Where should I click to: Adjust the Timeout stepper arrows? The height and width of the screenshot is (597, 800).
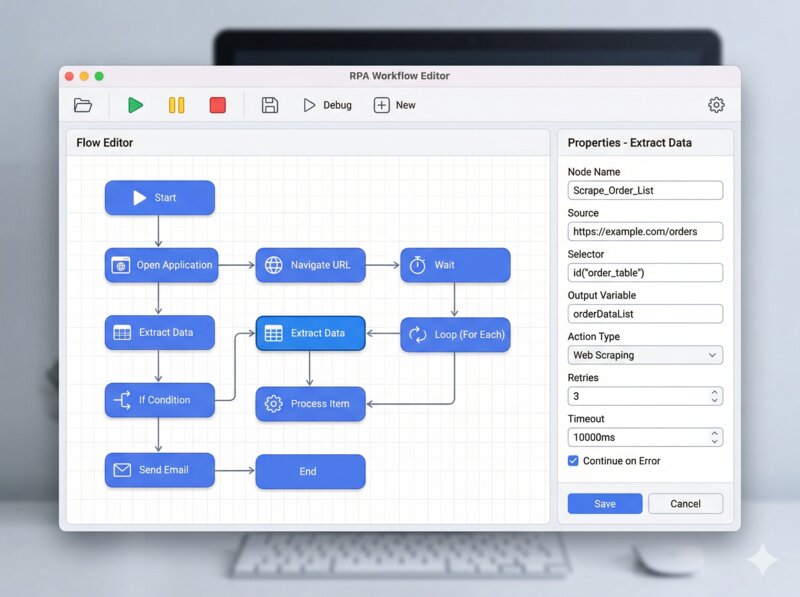[x=714, y=437]
